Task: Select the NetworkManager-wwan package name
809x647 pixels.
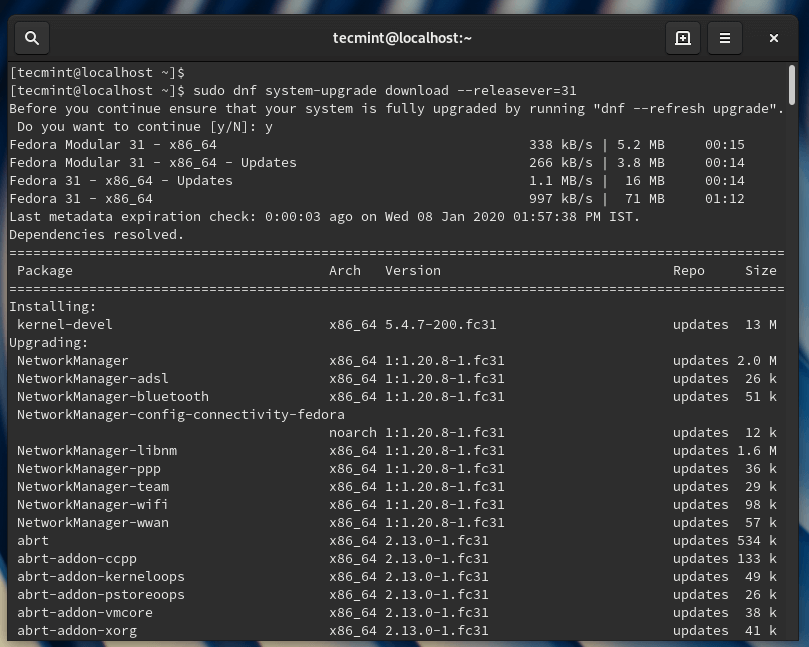Action: coord(93,523)
